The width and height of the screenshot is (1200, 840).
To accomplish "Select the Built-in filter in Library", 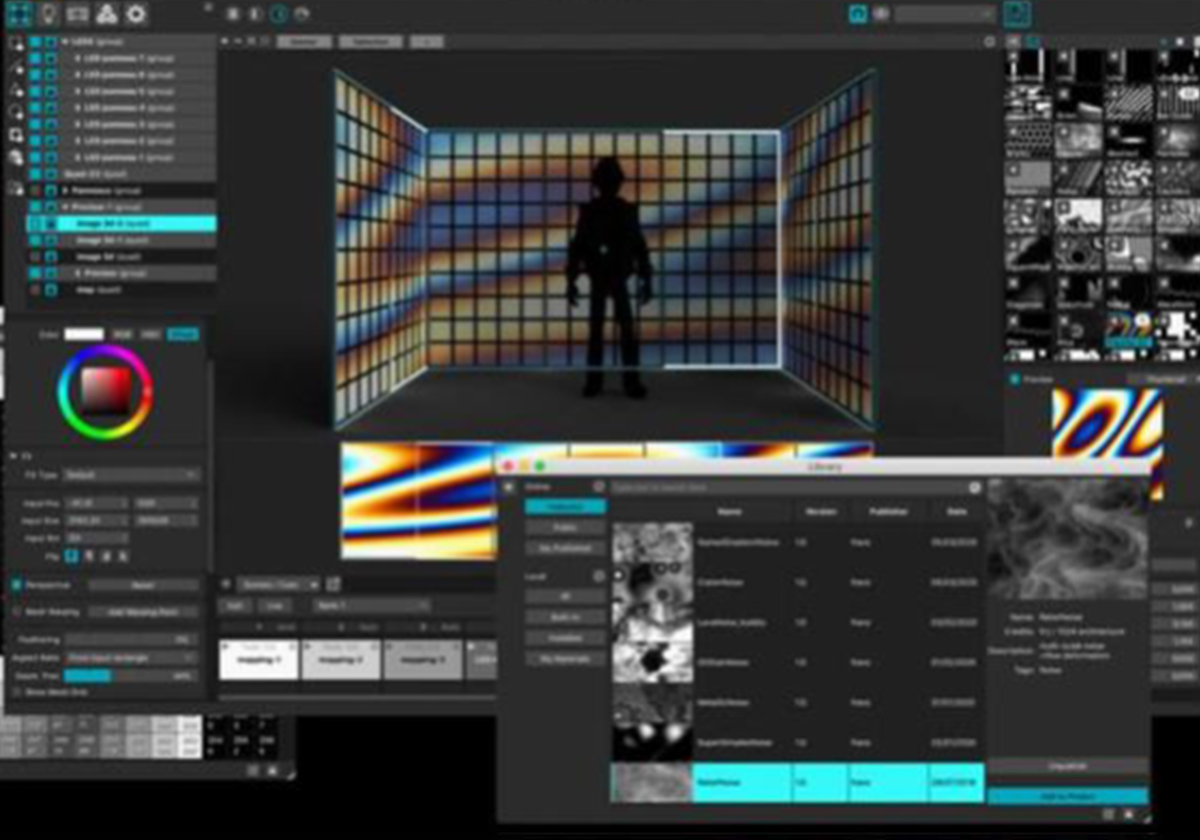I will (x=565, y=617).
